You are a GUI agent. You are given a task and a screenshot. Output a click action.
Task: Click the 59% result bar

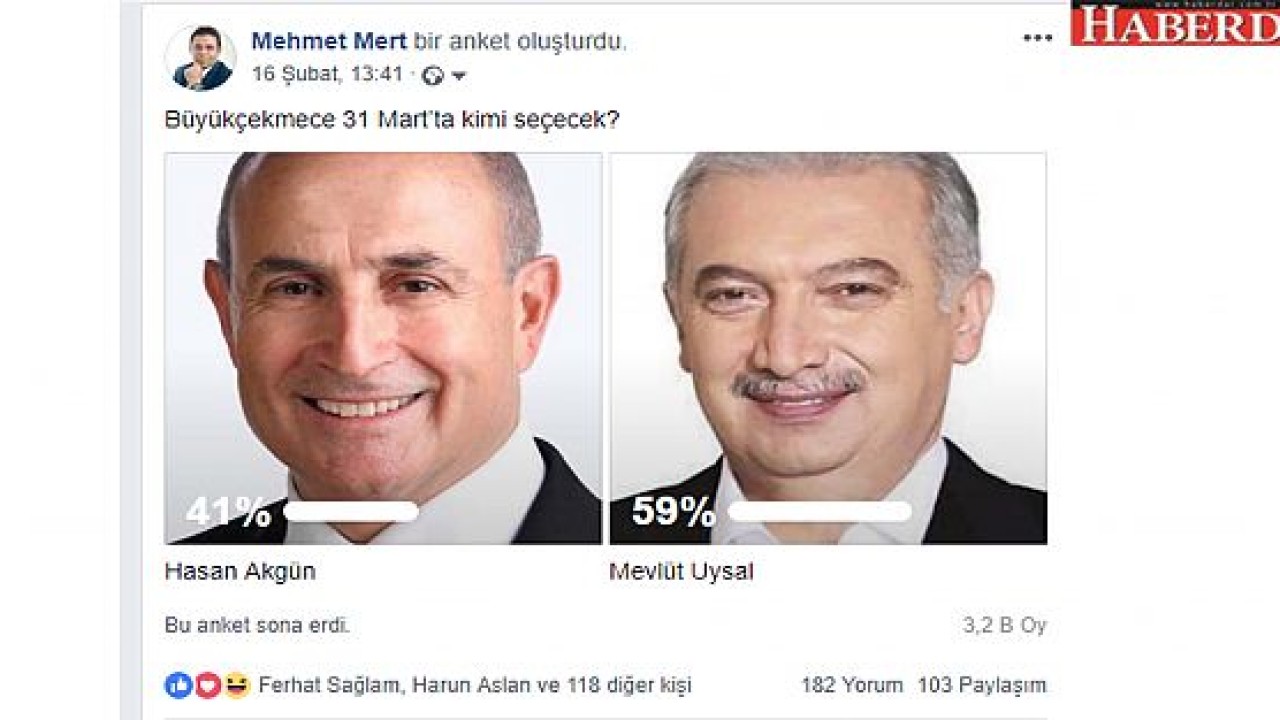click(x=819, y=512)
